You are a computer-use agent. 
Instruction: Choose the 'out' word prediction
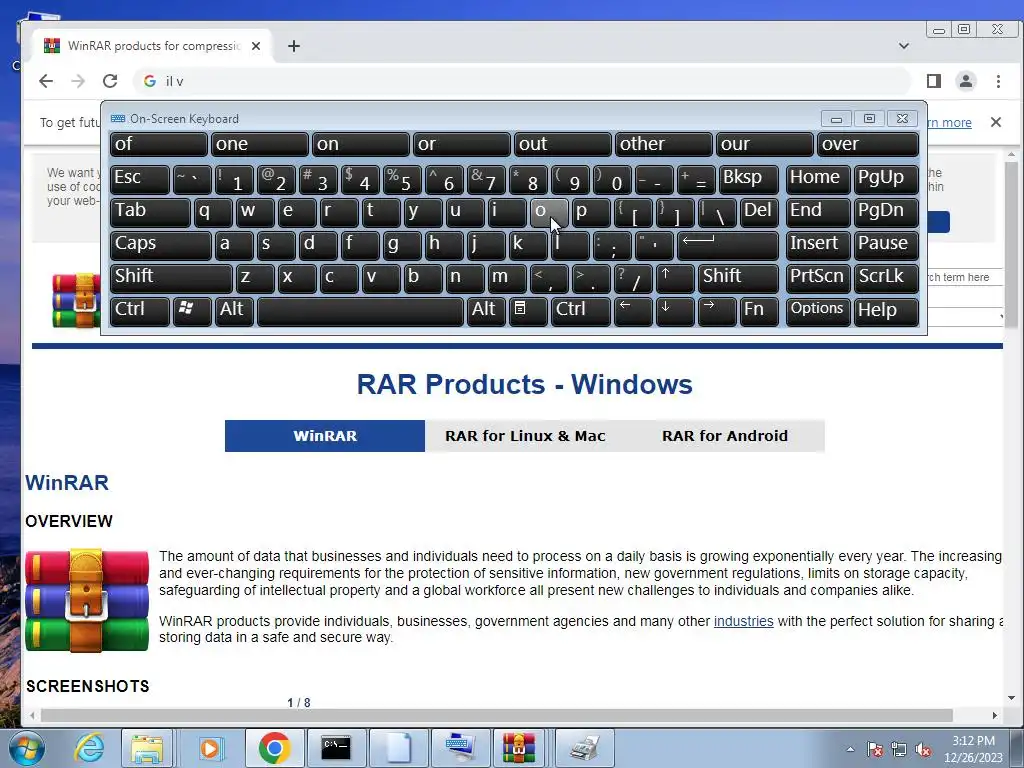562,144
